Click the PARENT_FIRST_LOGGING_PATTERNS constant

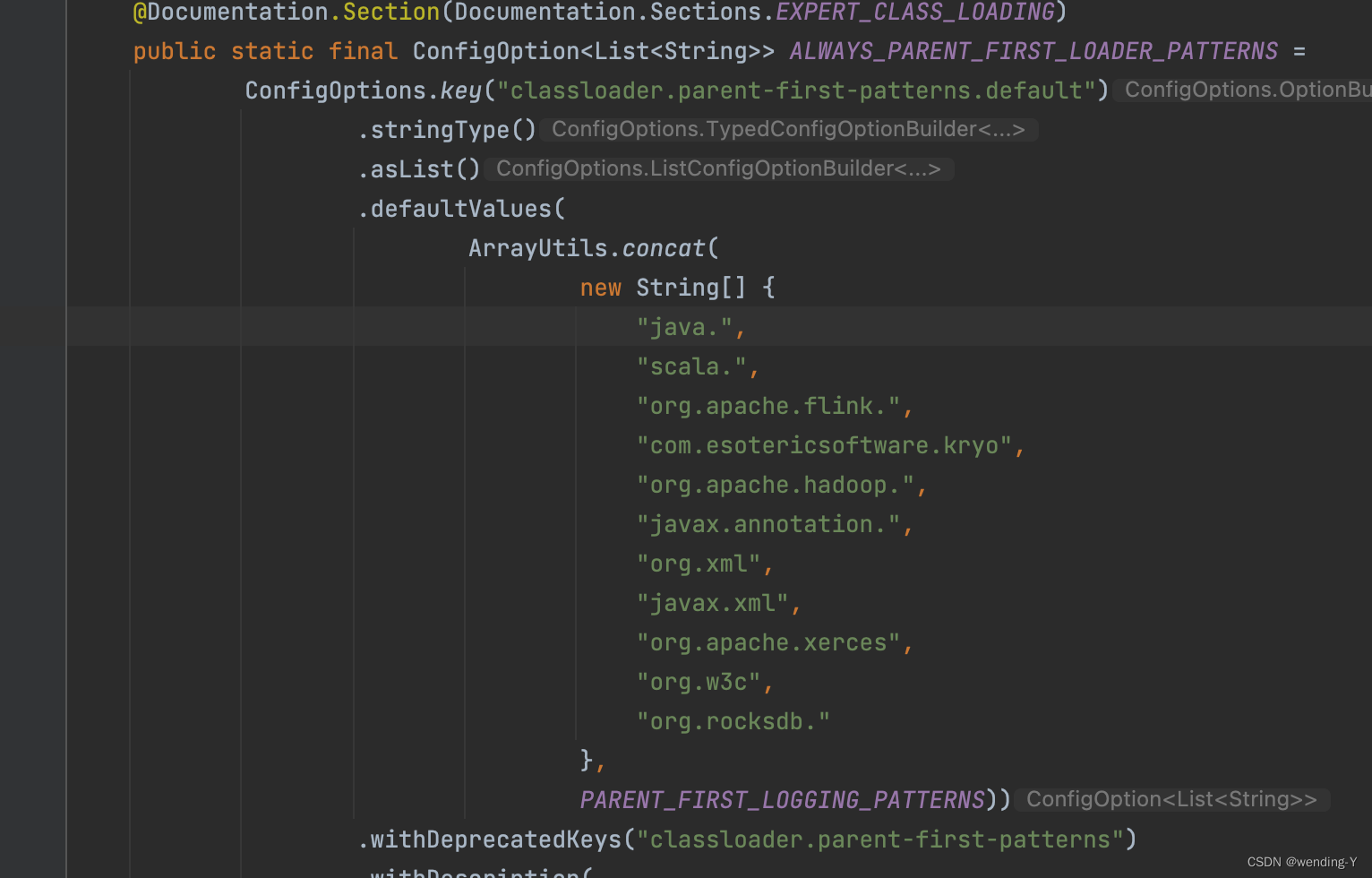[x=783, y=800]
